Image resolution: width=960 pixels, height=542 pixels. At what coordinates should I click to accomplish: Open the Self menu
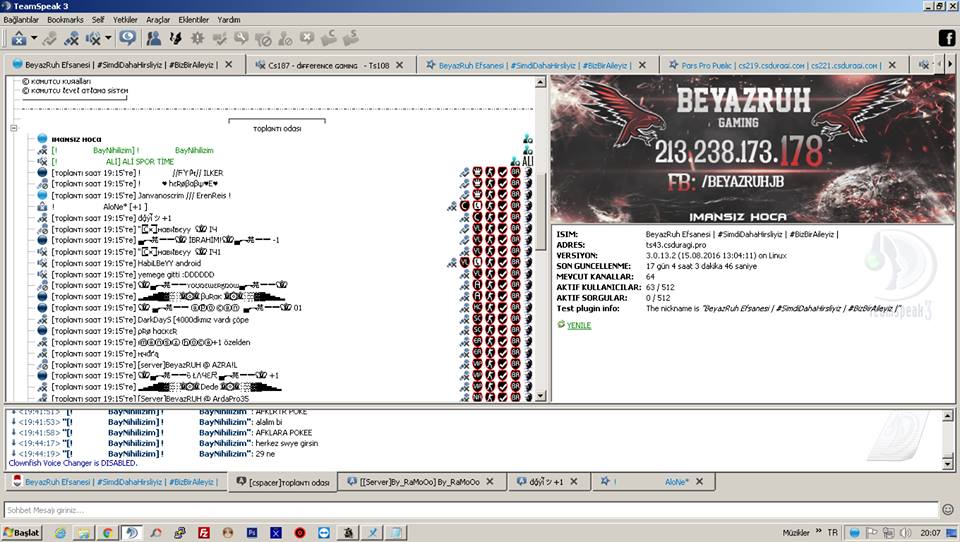tap(98, 20)
